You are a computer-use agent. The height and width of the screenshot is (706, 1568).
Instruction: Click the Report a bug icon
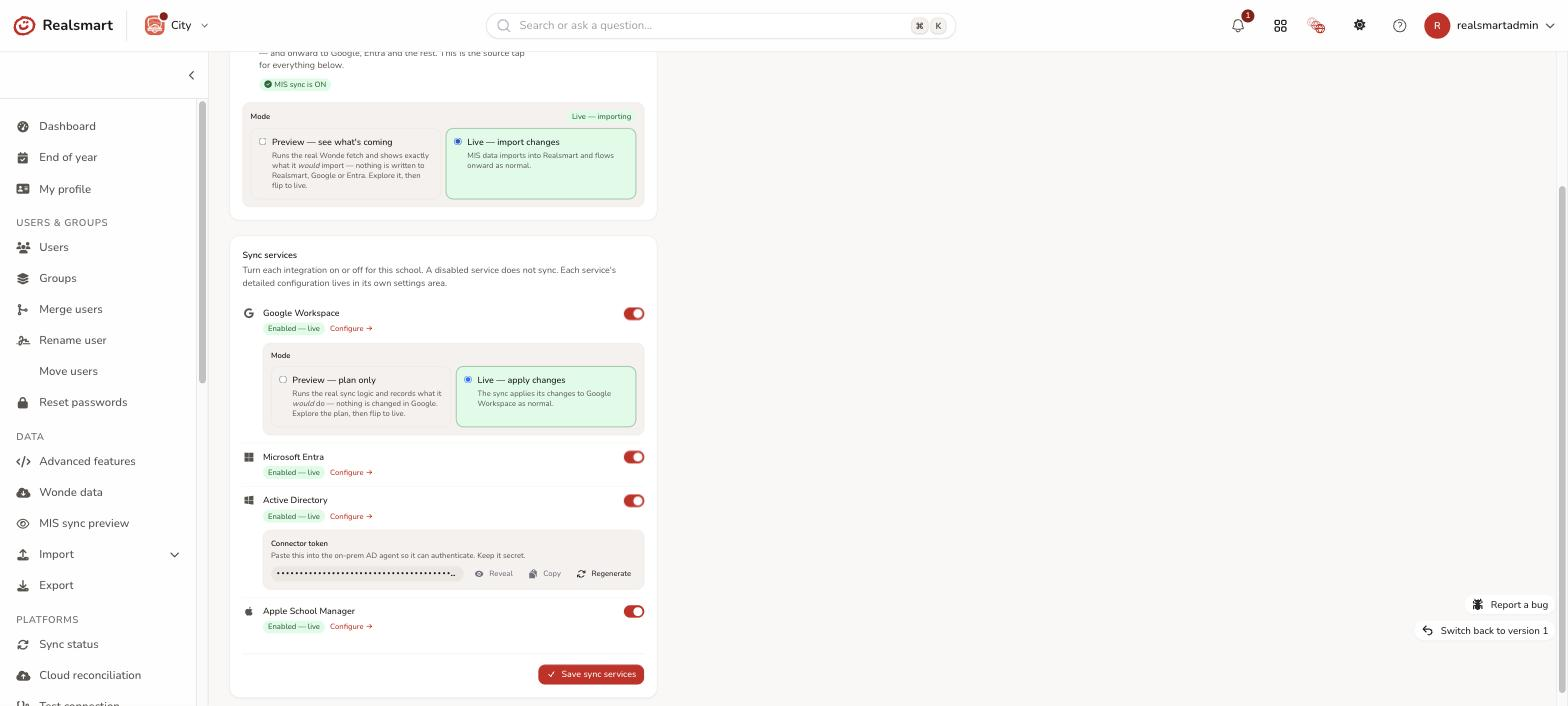(1478, 604)
